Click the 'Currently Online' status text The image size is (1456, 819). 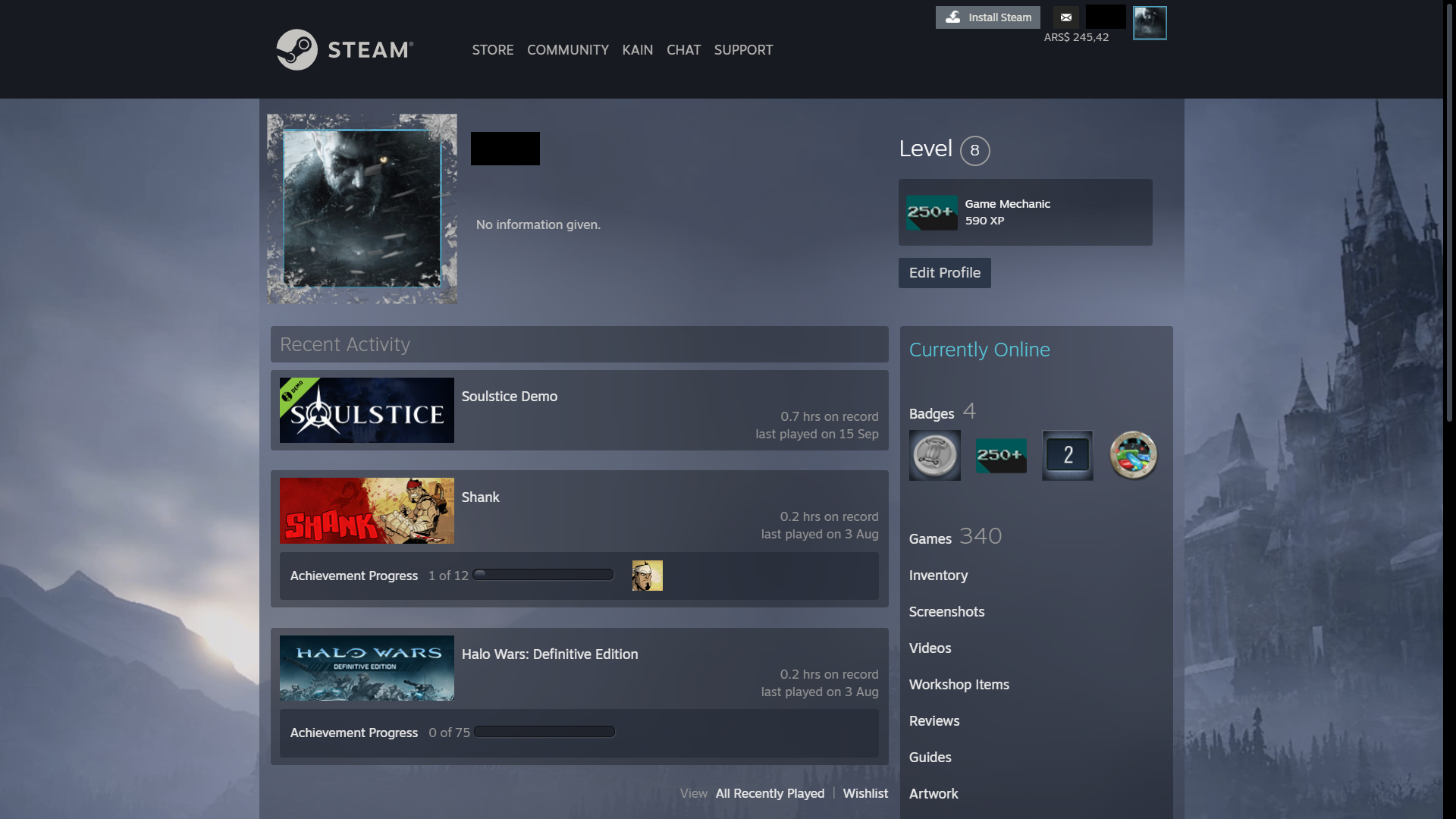980,350
